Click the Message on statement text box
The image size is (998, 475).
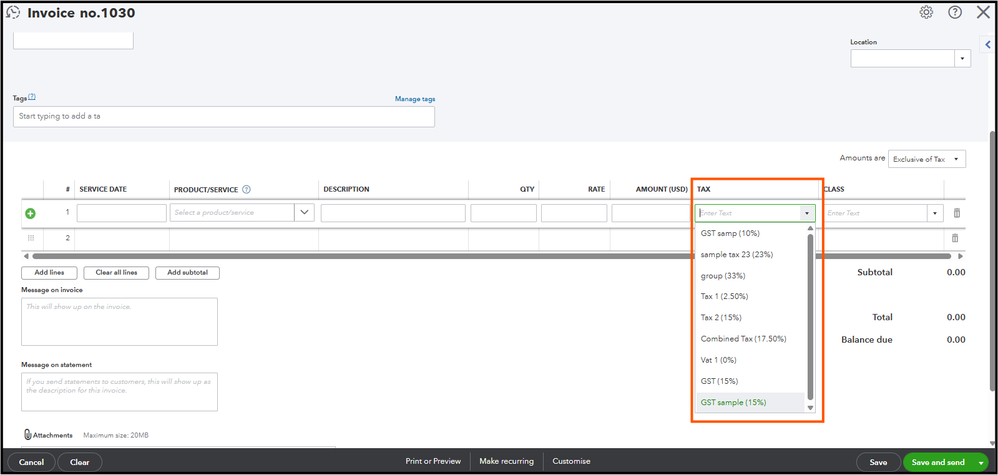120,392
